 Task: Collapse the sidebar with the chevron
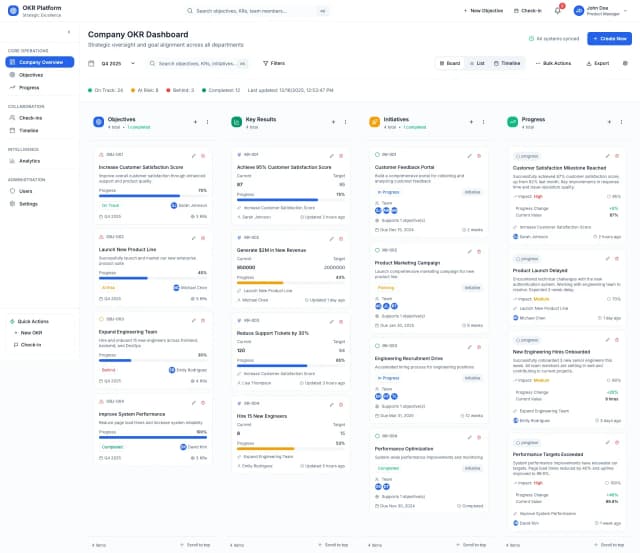(68, 32)
